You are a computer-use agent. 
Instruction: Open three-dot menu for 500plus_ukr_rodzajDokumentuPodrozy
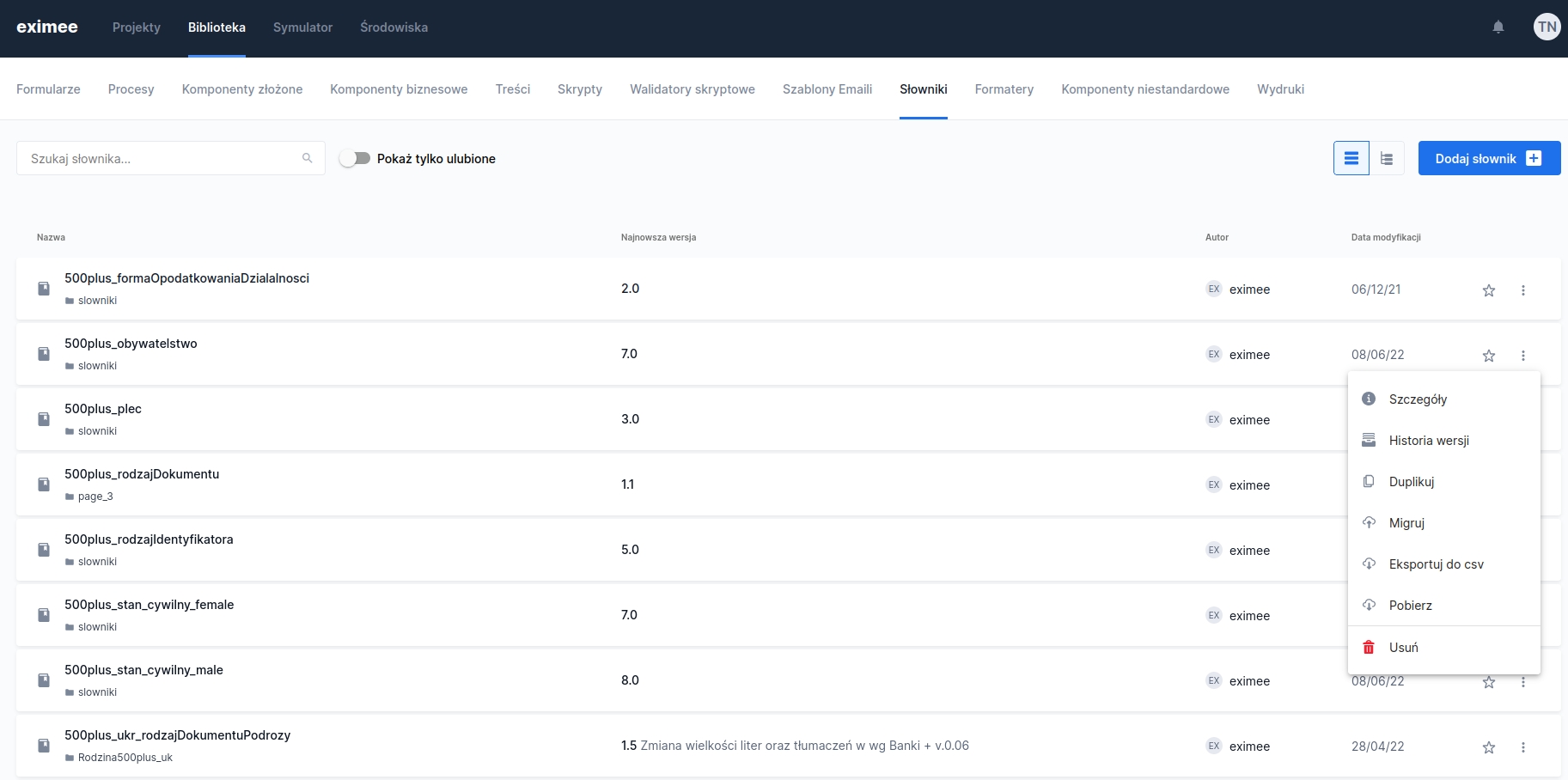point(1522,747)
